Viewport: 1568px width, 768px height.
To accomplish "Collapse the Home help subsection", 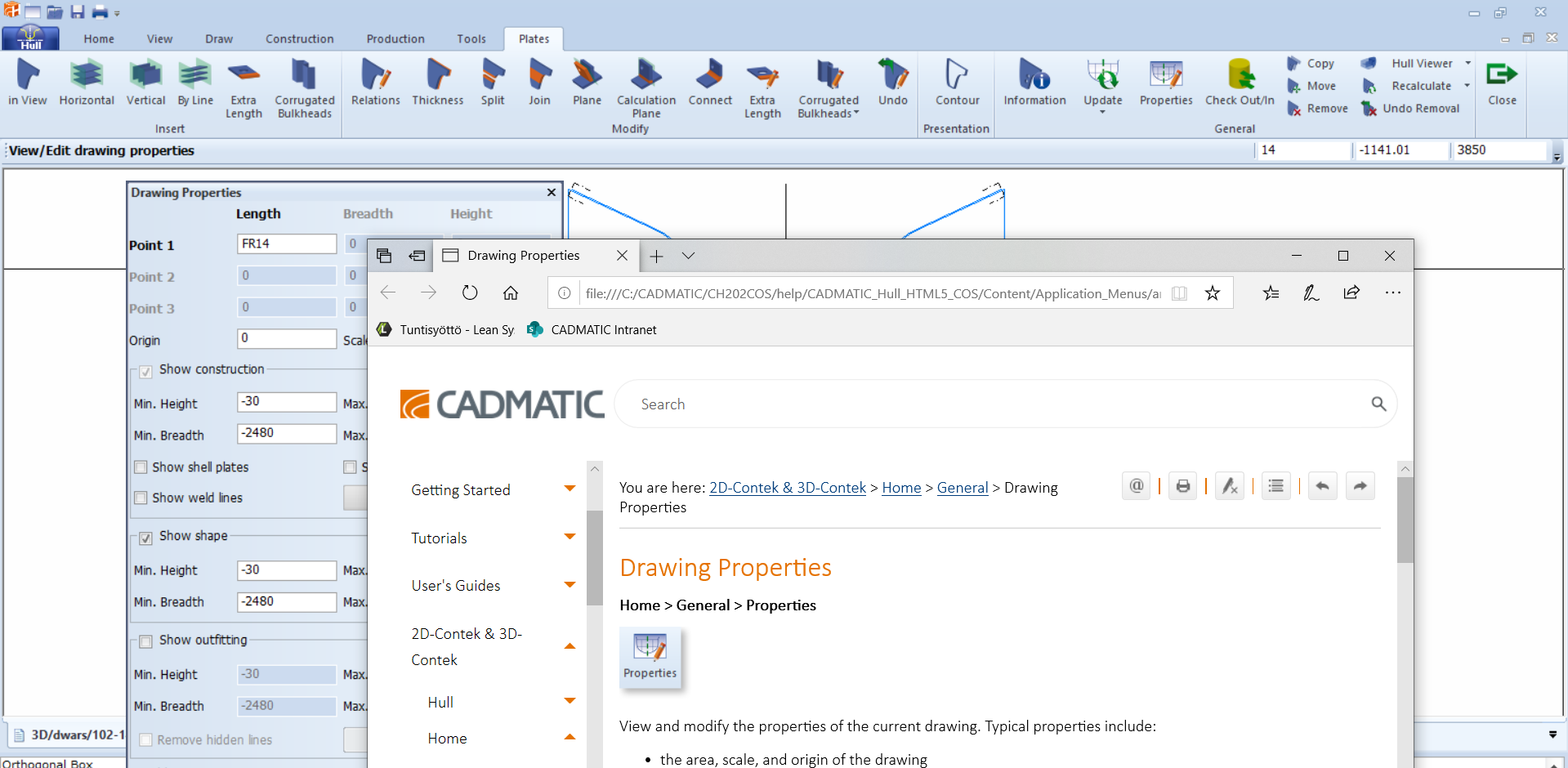I will click(x=570, y=737).
